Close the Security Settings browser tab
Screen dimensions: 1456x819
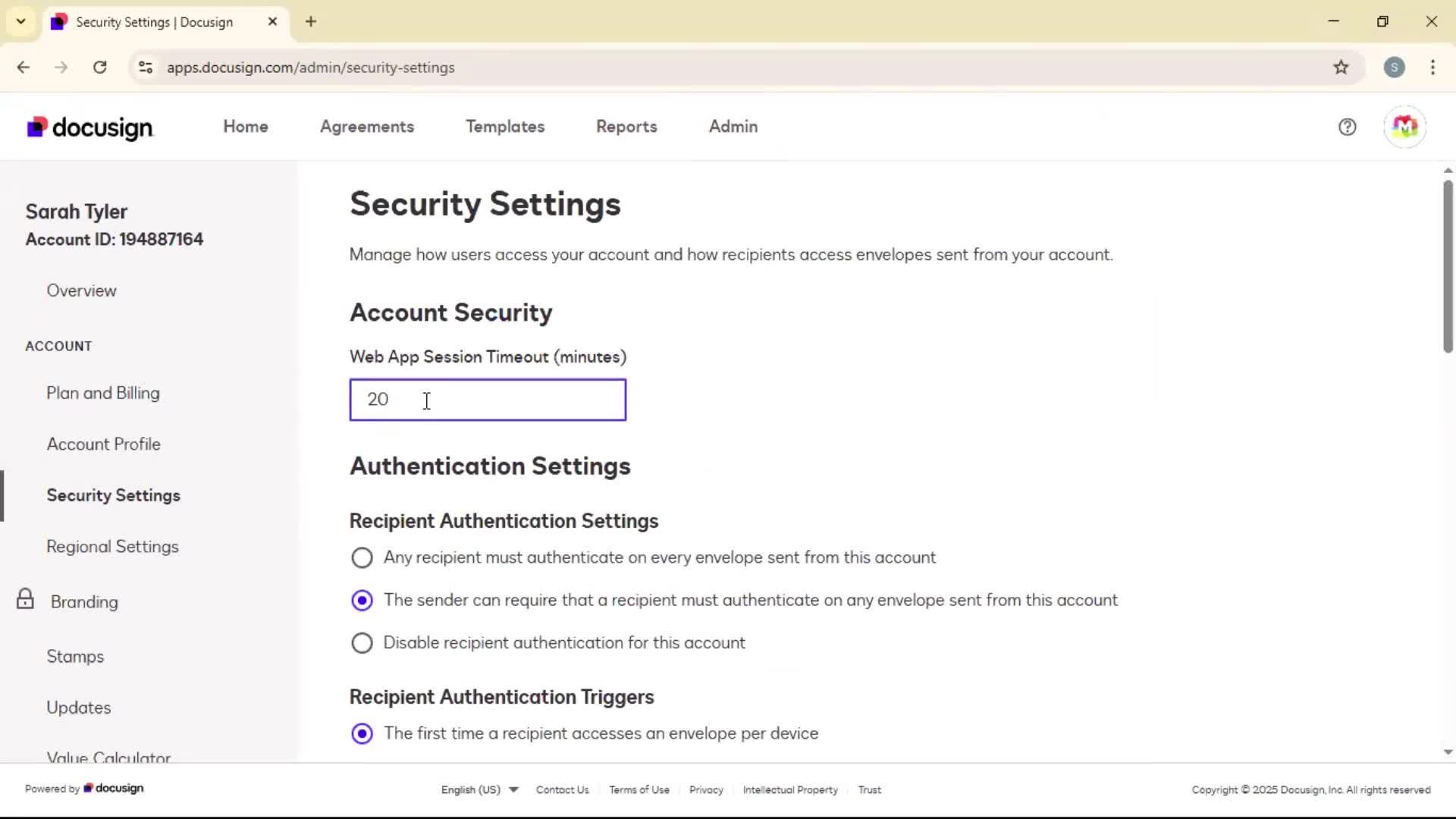click(272, 21)
